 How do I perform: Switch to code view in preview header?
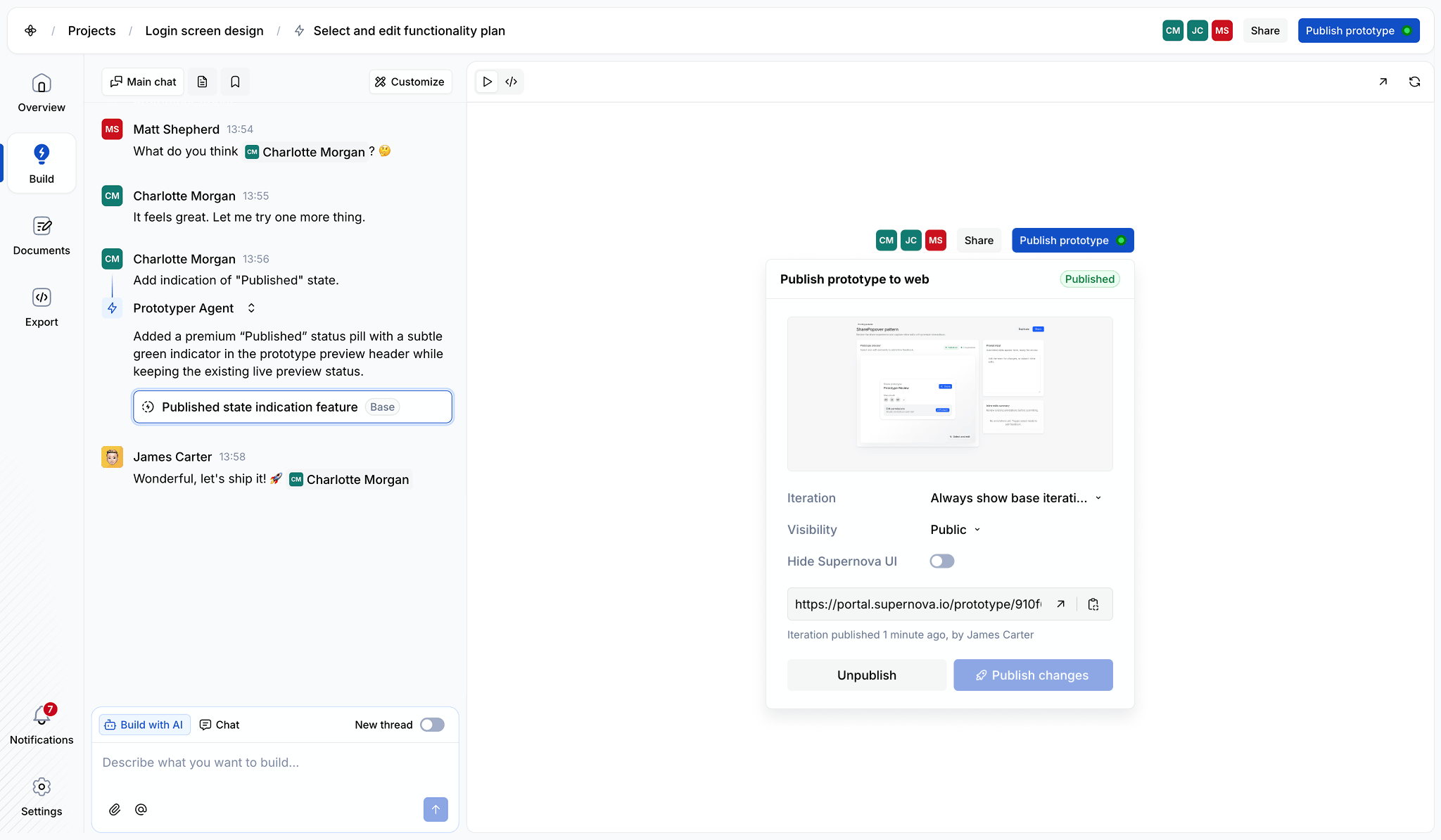pos(512,82)
